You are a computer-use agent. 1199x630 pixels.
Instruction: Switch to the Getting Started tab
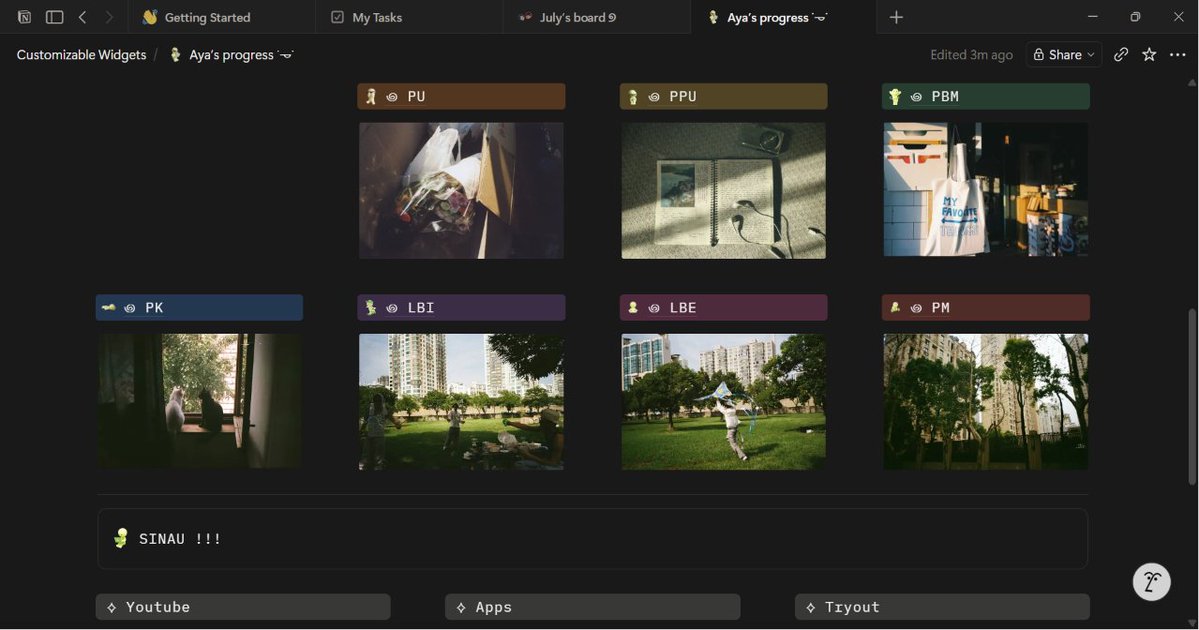[x=221, y=17]
